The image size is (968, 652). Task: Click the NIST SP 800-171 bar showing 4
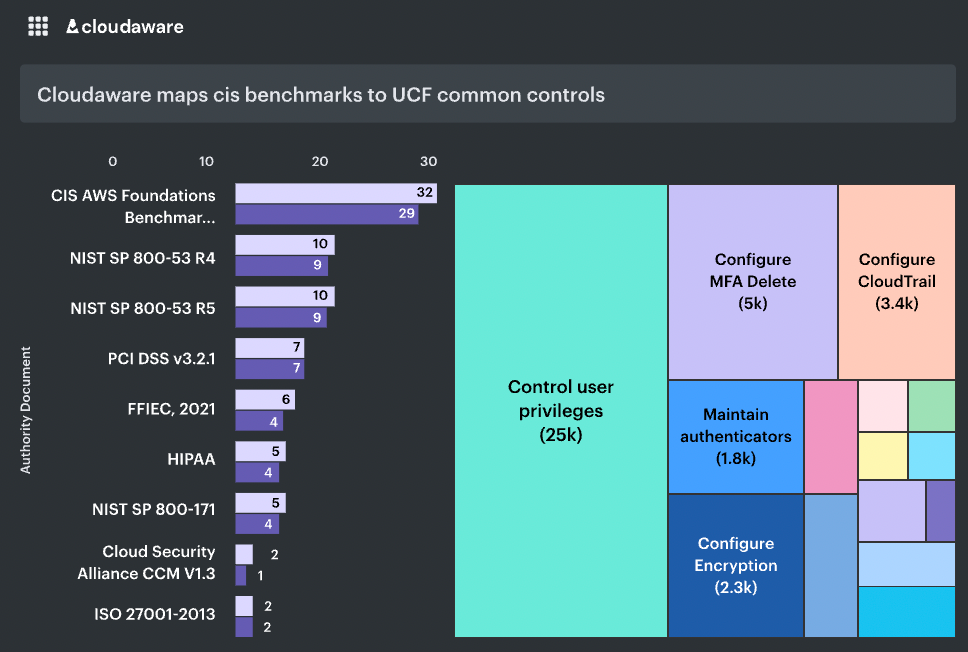click(257, 524)
